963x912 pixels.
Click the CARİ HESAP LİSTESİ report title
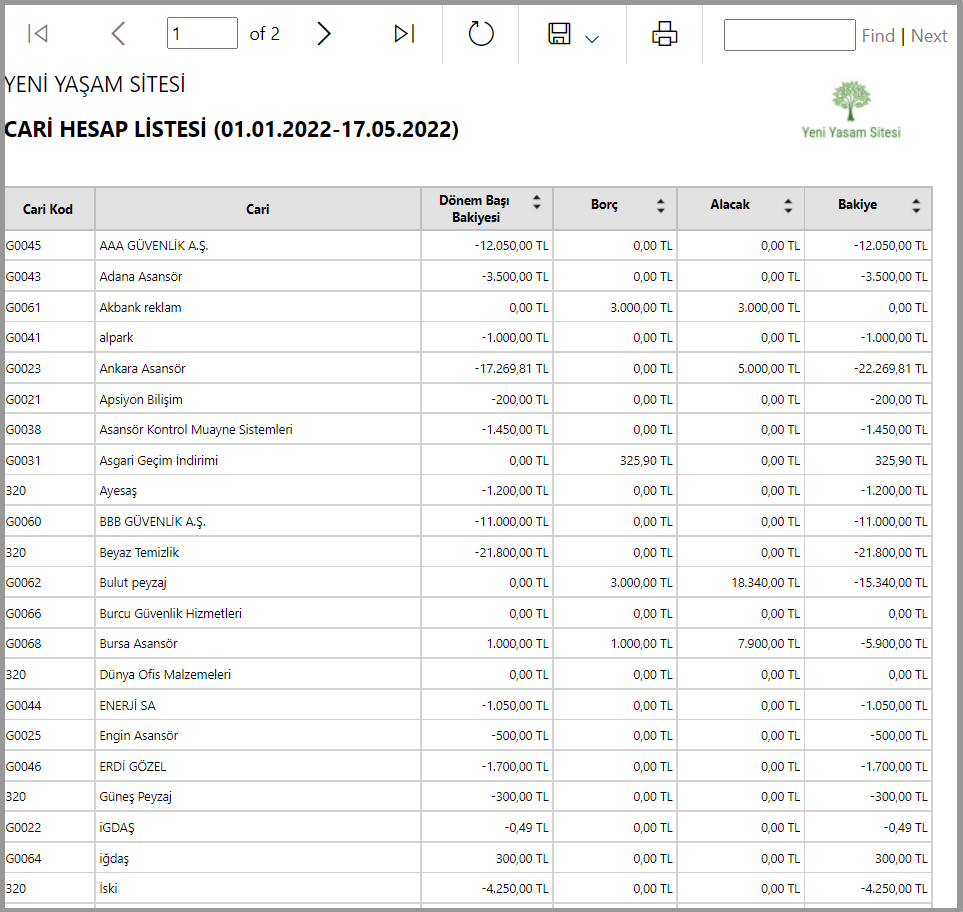coord(232,130)
